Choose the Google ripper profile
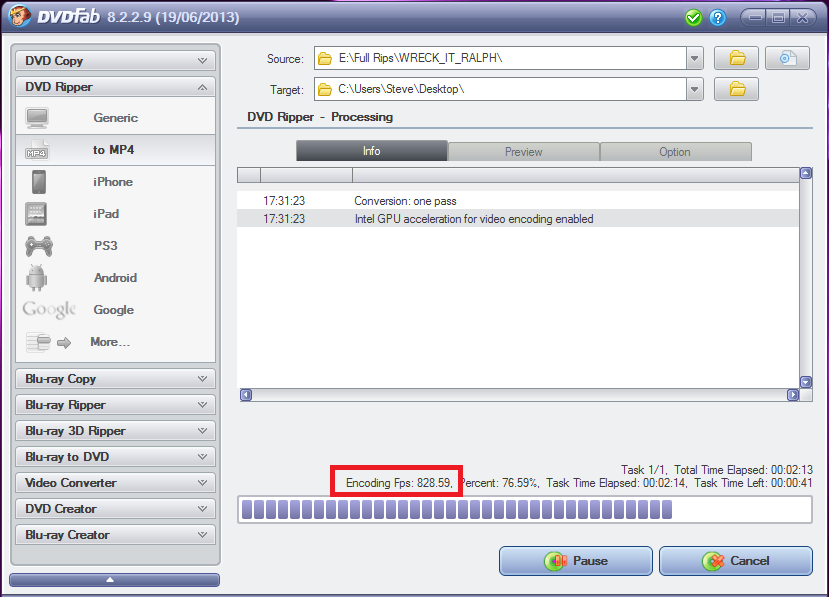Viewport: 829px width, 597px height. tap(116, 310)
